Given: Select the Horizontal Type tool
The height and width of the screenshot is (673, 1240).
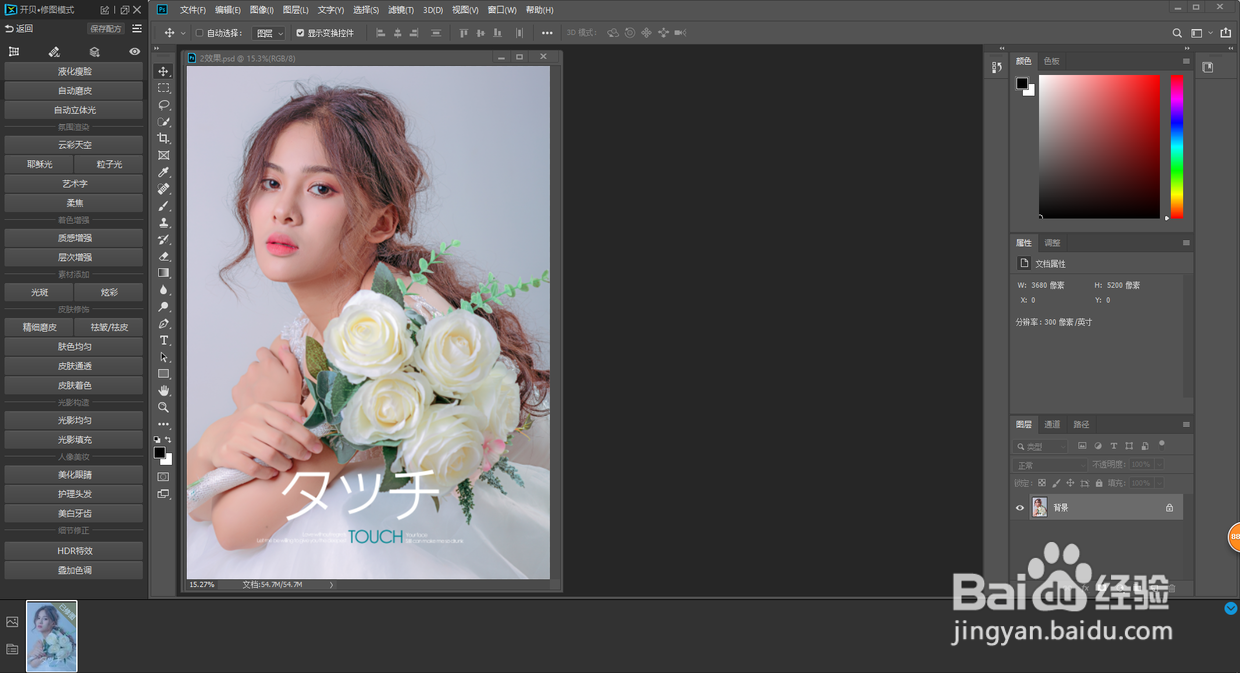Looking at the screenshot, I should click(164, 341).
